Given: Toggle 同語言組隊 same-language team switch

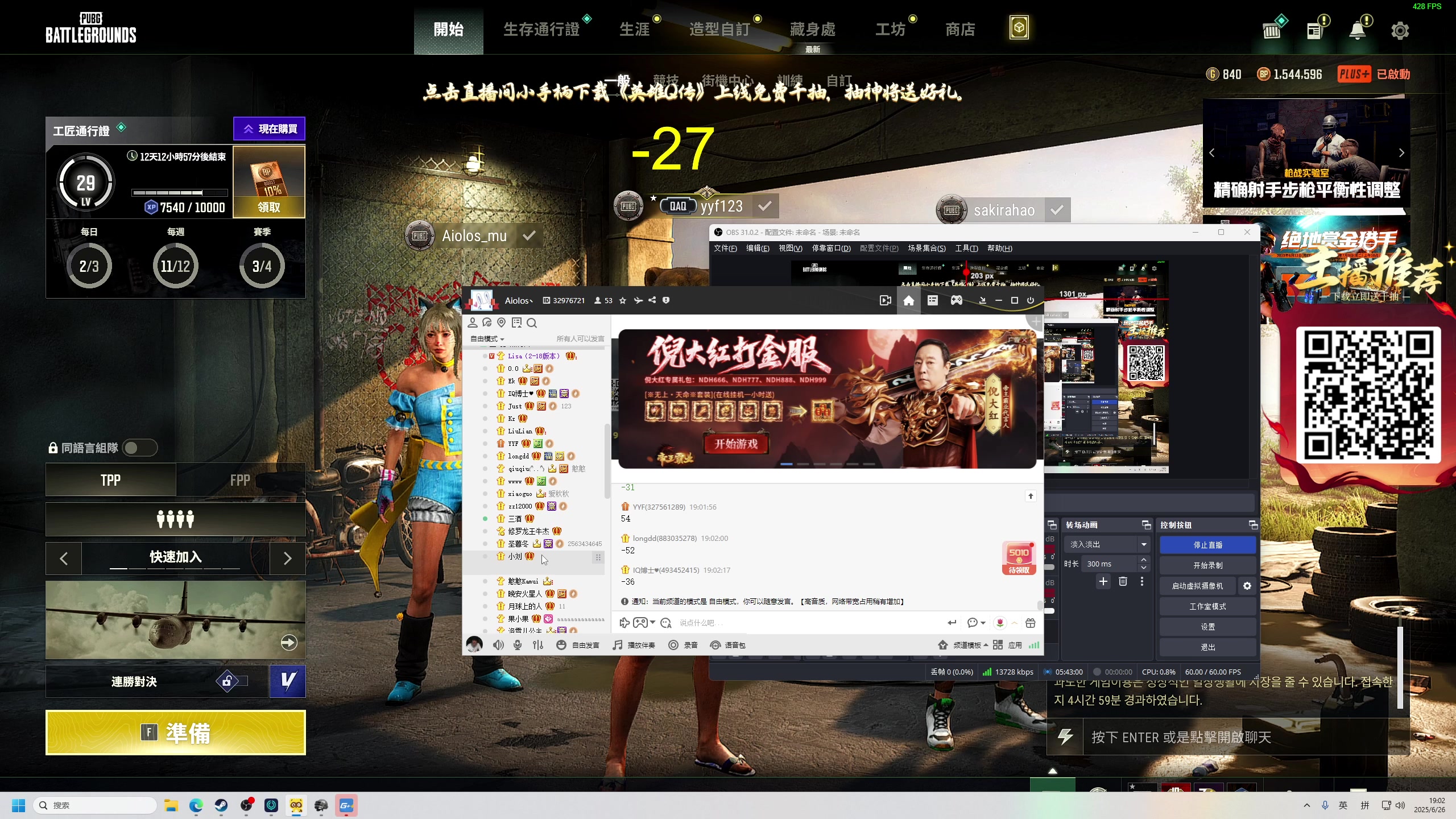Looking at the screenshot, I should tap(140, 448).
